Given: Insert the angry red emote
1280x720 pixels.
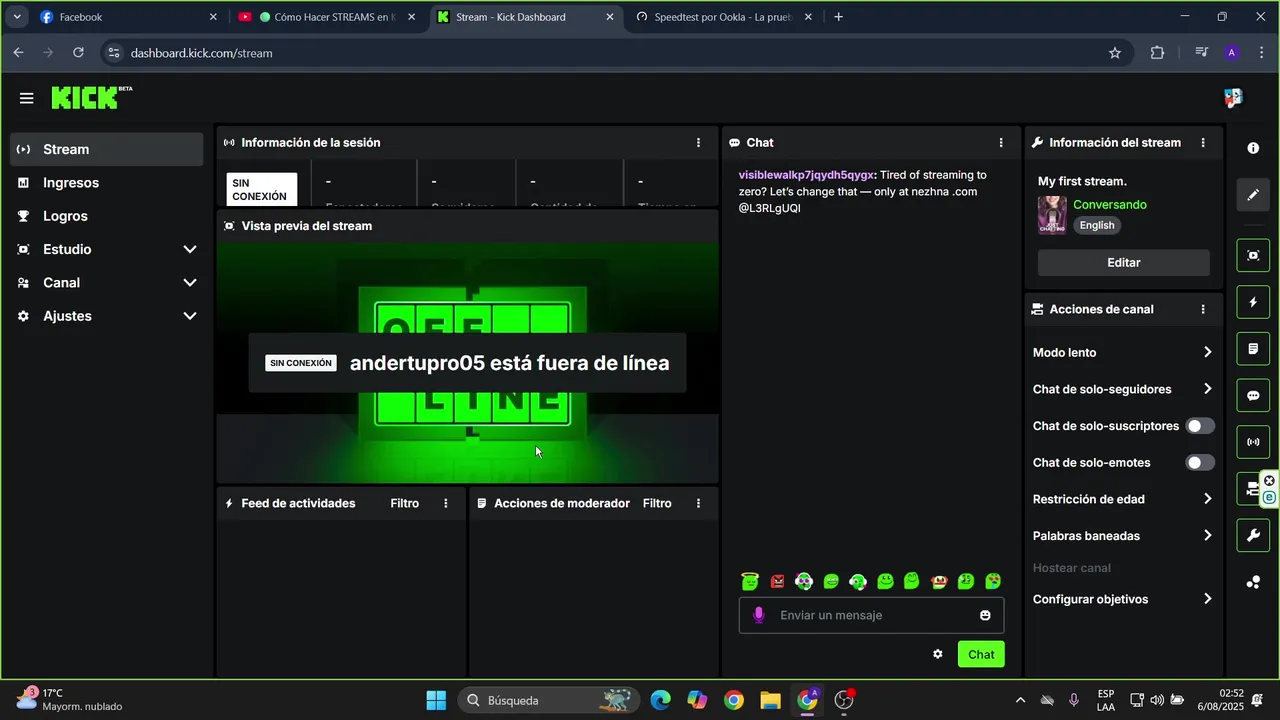Looking at the screenshot, I should [x=777, y=581].
